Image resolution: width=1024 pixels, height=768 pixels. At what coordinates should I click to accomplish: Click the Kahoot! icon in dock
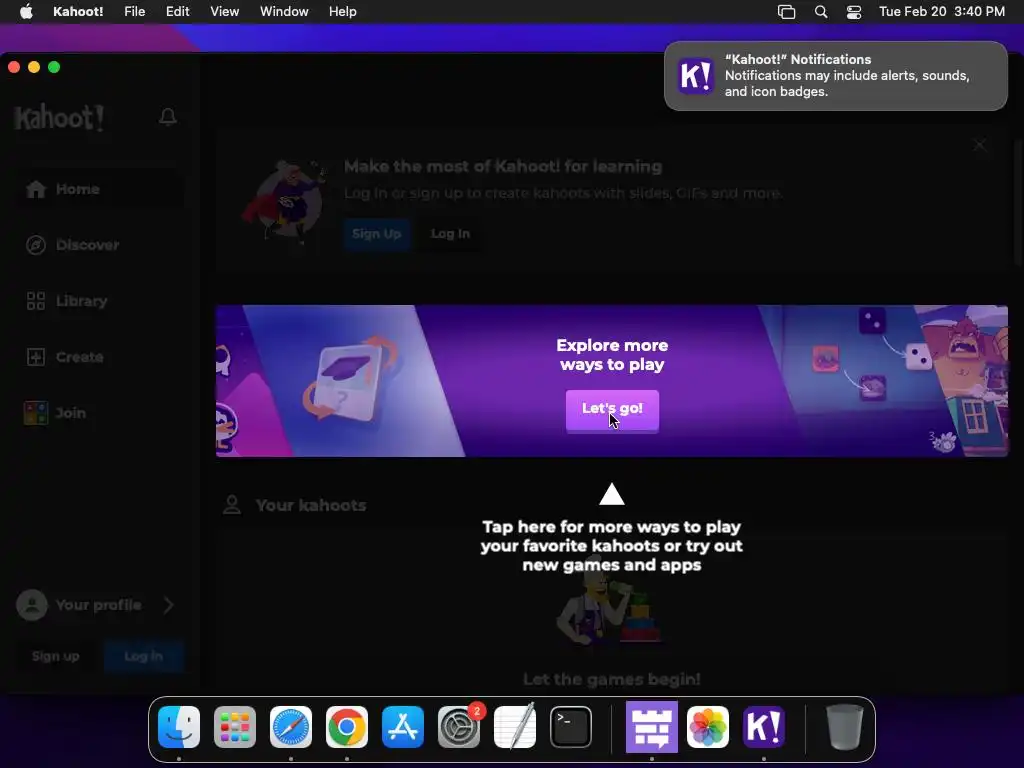[x=764, y=727]
